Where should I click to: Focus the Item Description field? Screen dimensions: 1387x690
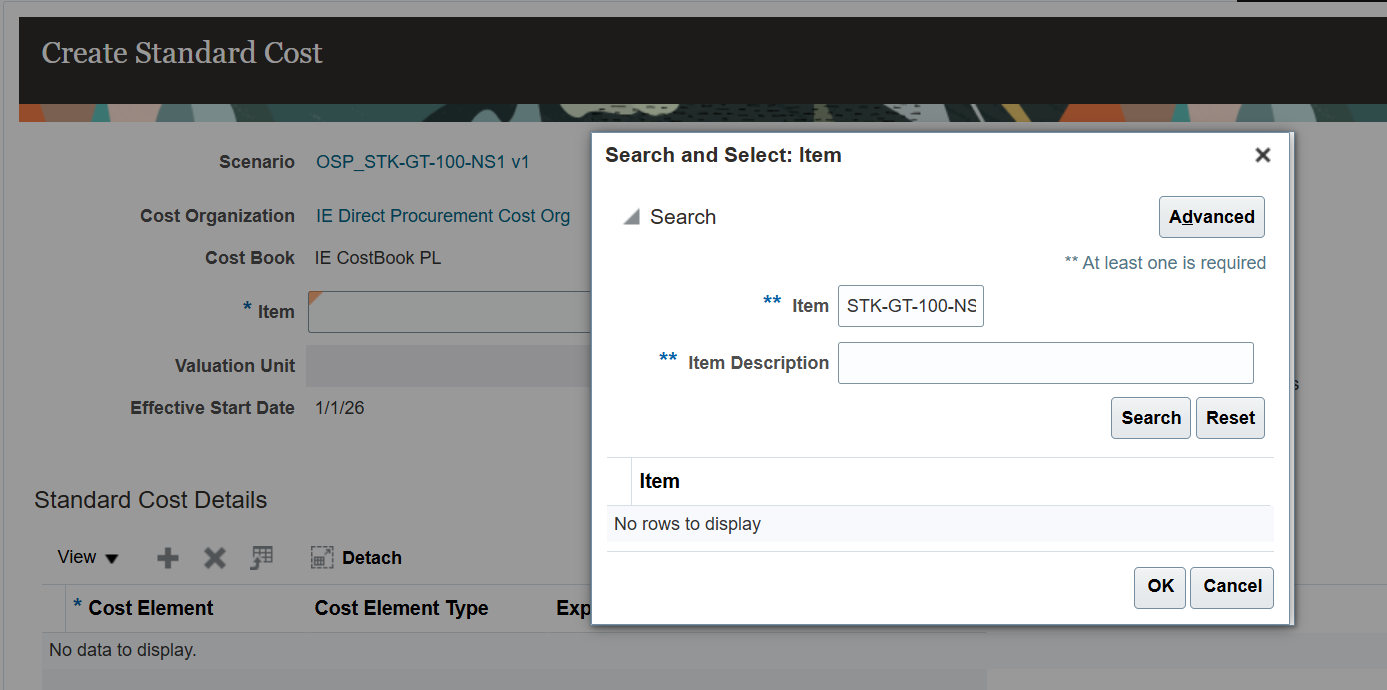(x=1045, y=363)
